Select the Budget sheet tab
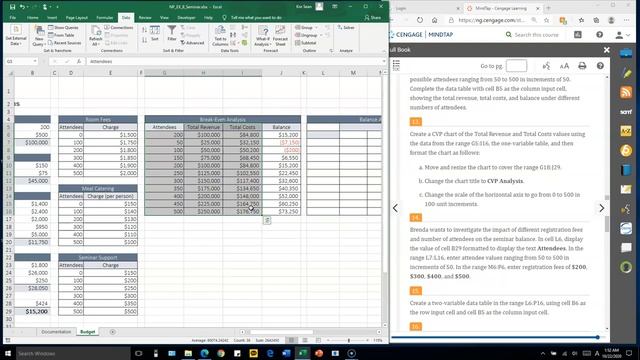The image size is (640, 360). pyautogui.click(x=87, y=332)
